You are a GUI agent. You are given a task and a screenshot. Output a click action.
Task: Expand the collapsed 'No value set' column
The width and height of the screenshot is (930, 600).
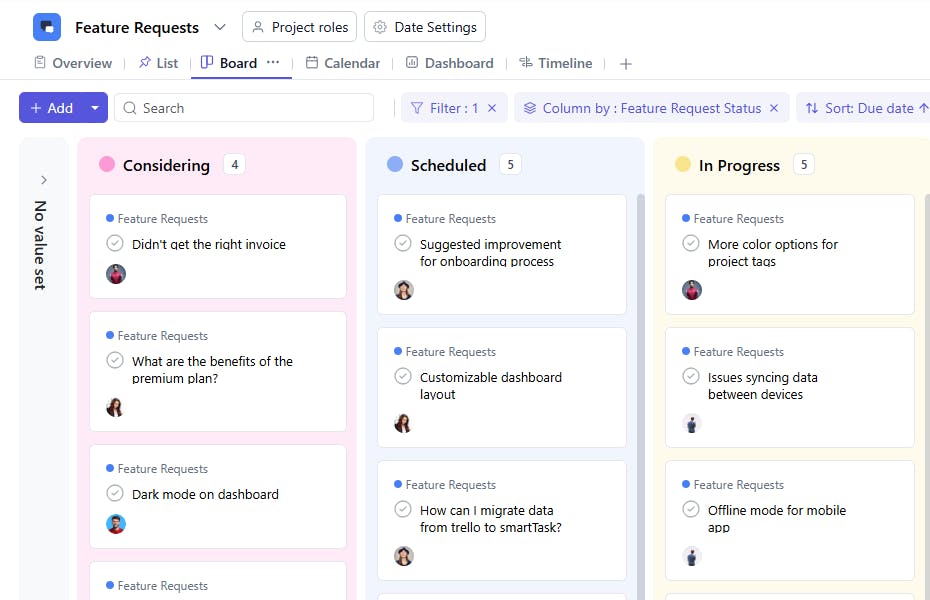[43, 180]
